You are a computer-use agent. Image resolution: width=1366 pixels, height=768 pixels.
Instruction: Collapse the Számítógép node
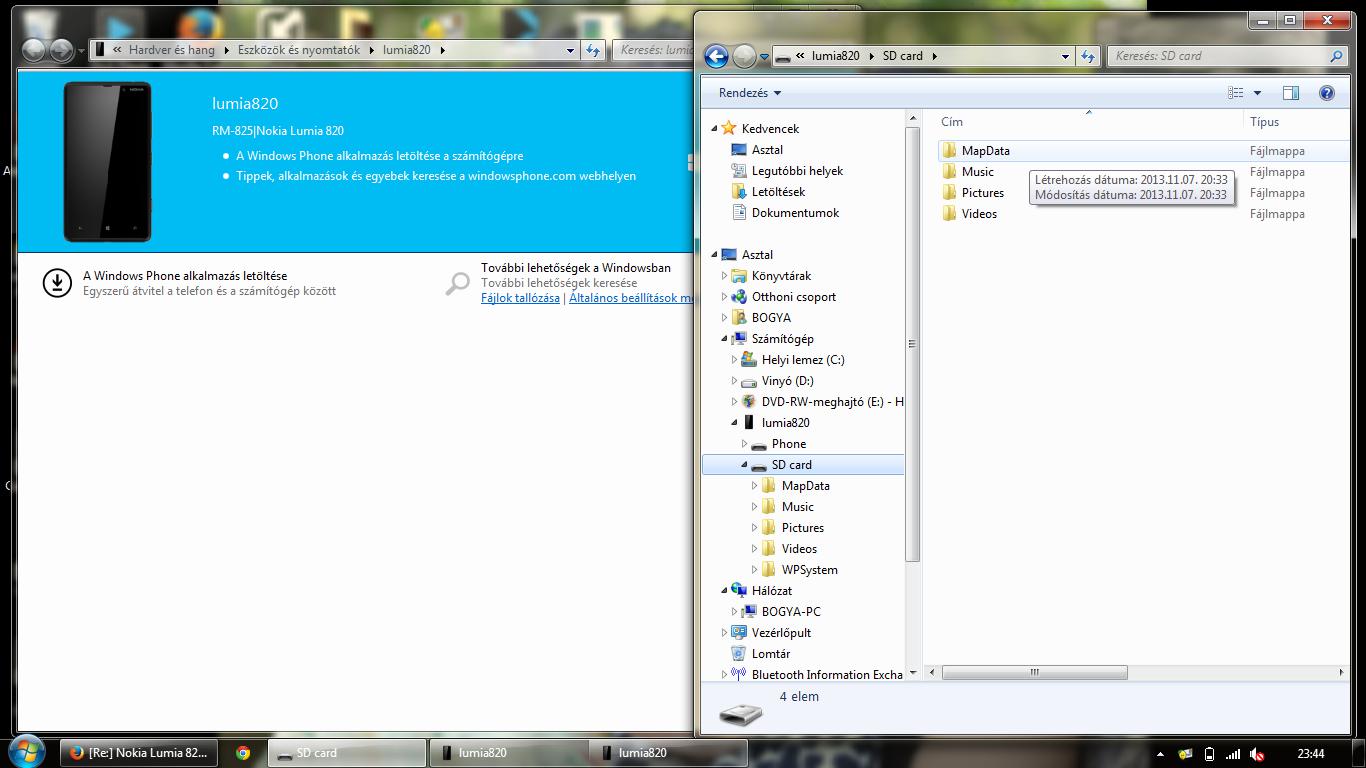click(724, 339)
